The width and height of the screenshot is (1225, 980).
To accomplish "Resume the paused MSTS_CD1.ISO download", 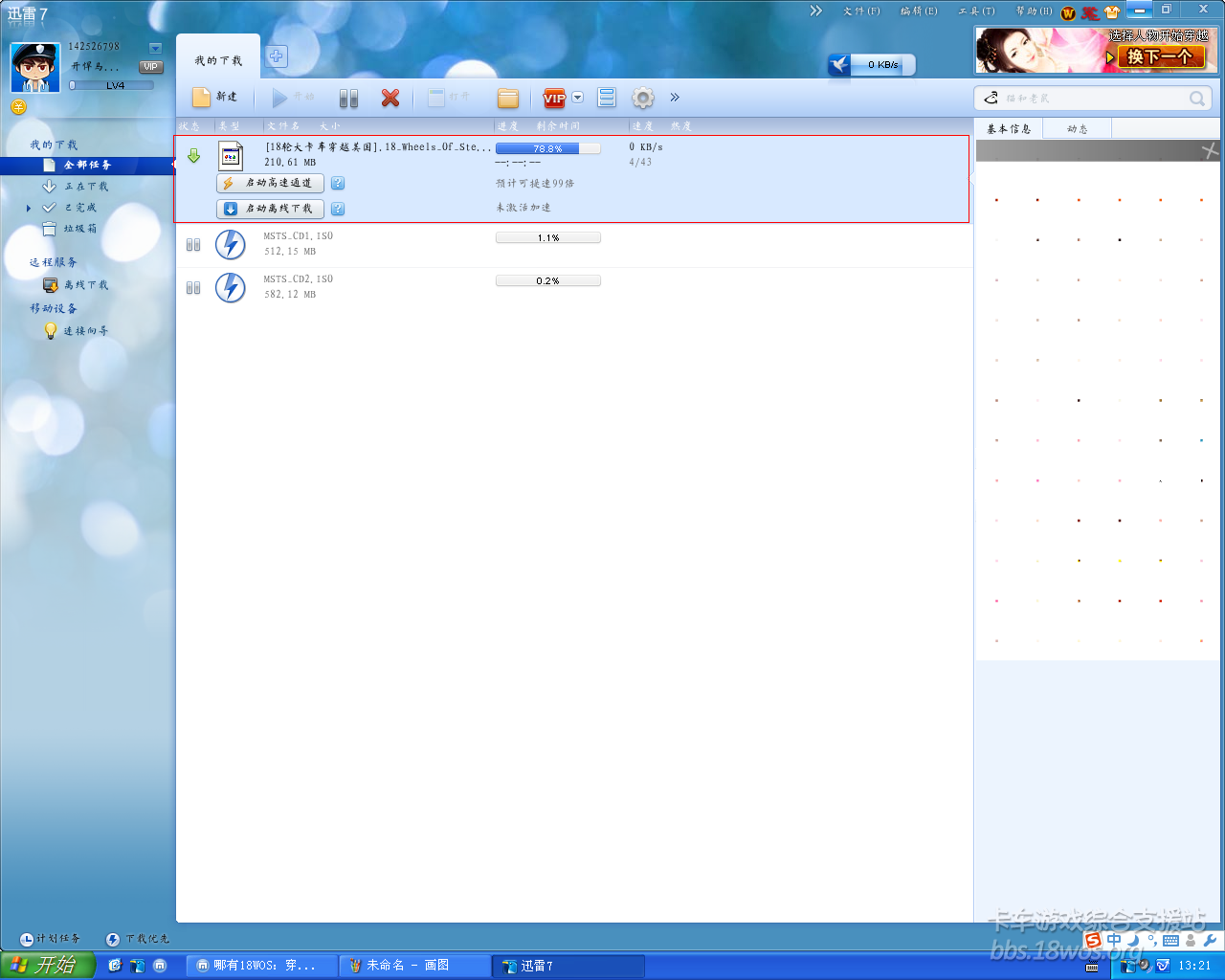I will tap(193, 245).
